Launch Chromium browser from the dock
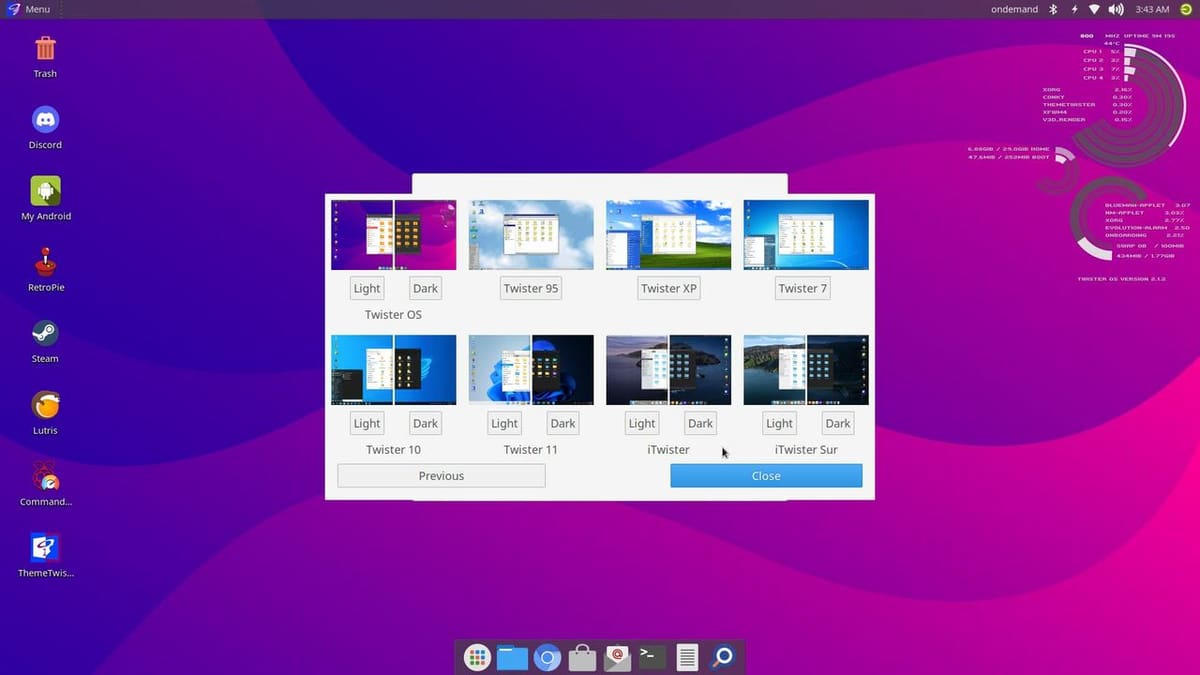This screenshot has height=675, width=1200. click(x=547, y=657)
